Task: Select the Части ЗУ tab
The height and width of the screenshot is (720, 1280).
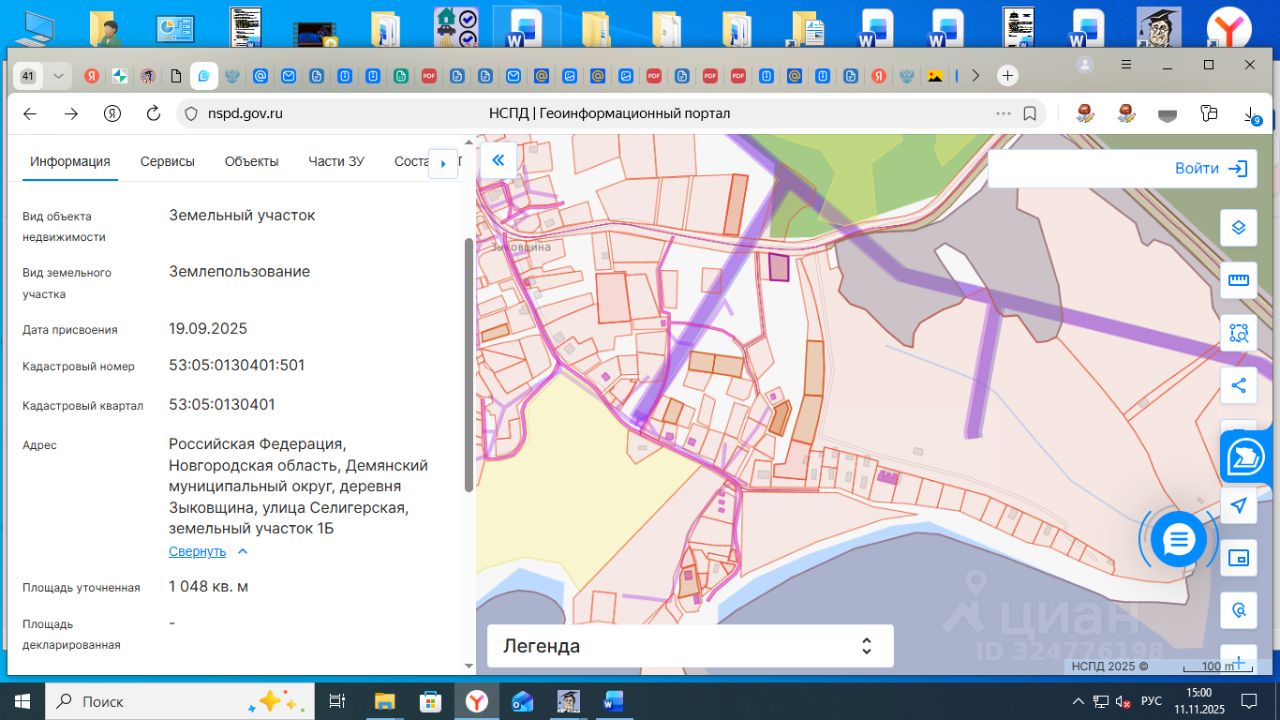Action: tap(336, 162)
